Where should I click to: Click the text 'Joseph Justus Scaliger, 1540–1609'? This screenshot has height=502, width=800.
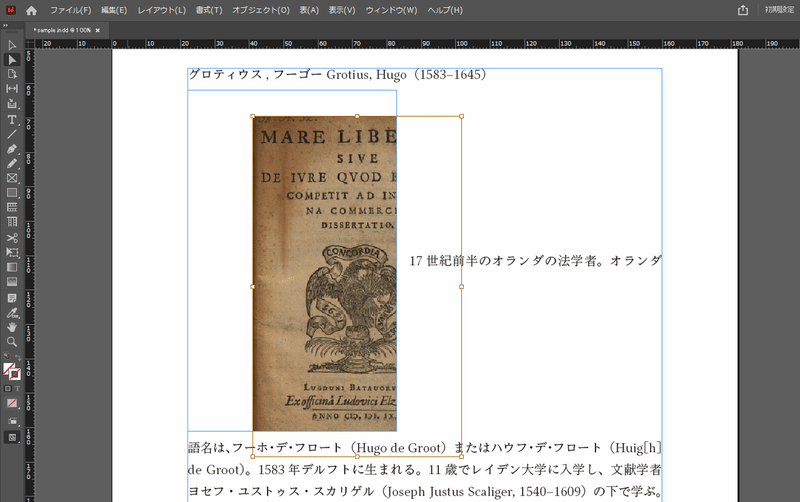(x=485, y=492)
